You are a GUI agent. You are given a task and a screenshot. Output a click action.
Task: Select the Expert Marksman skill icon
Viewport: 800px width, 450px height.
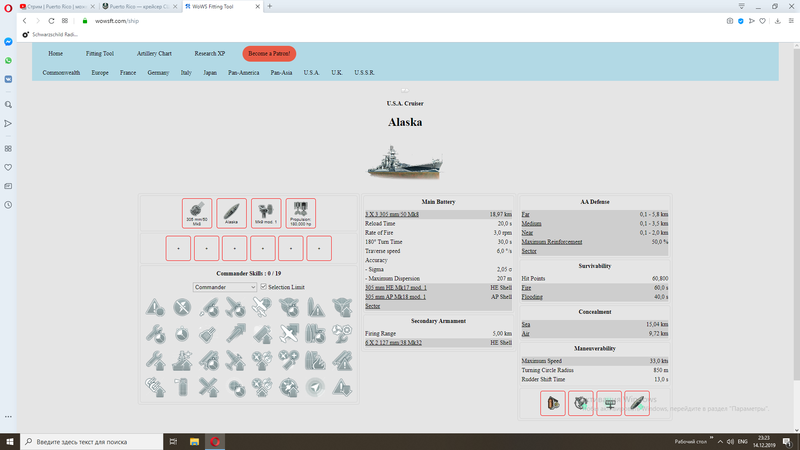pyautogui.click(x=209, y=334)
